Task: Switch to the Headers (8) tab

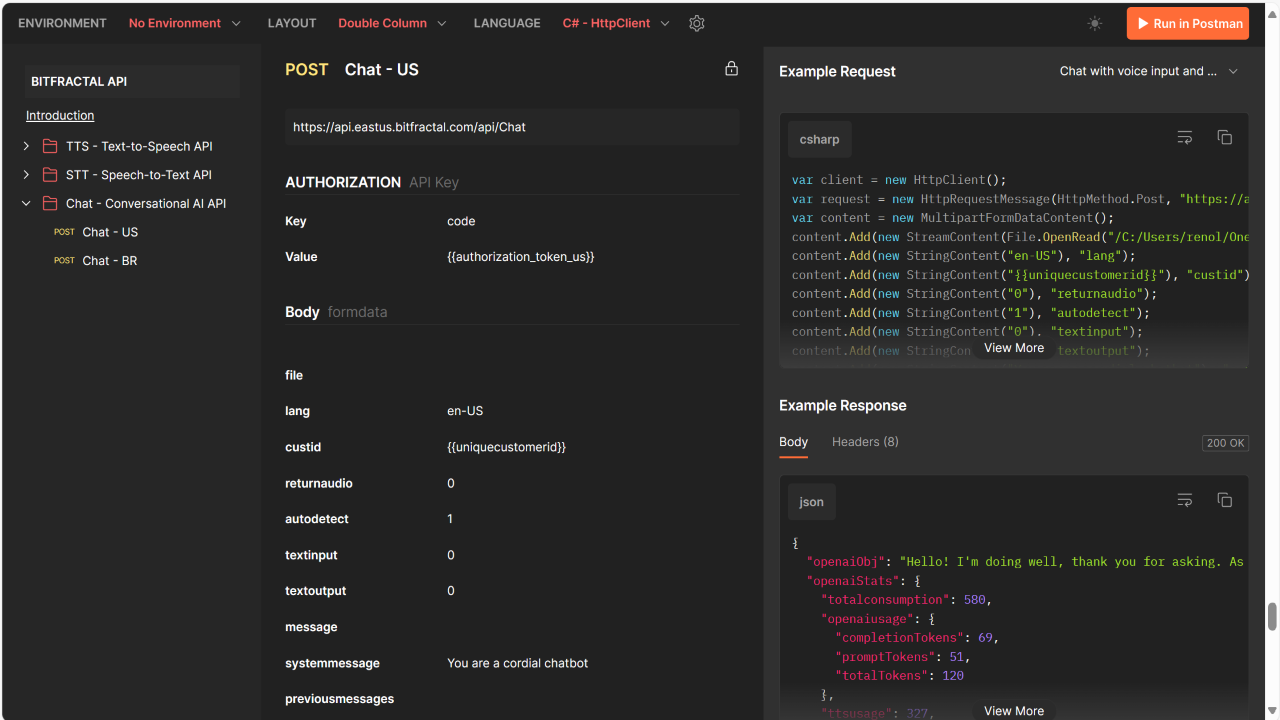Action: click(x=865, y=442)
